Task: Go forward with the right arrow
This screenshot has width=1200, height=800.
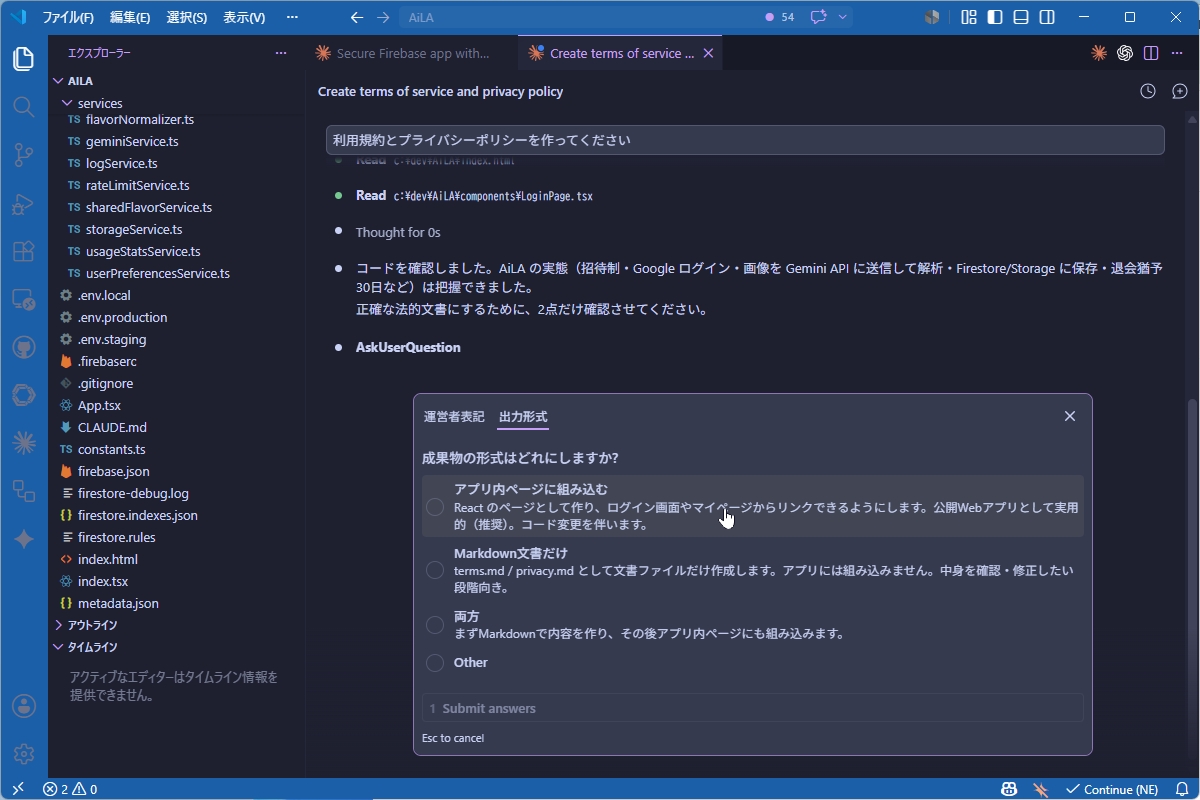Action: (x=383, y=17)
